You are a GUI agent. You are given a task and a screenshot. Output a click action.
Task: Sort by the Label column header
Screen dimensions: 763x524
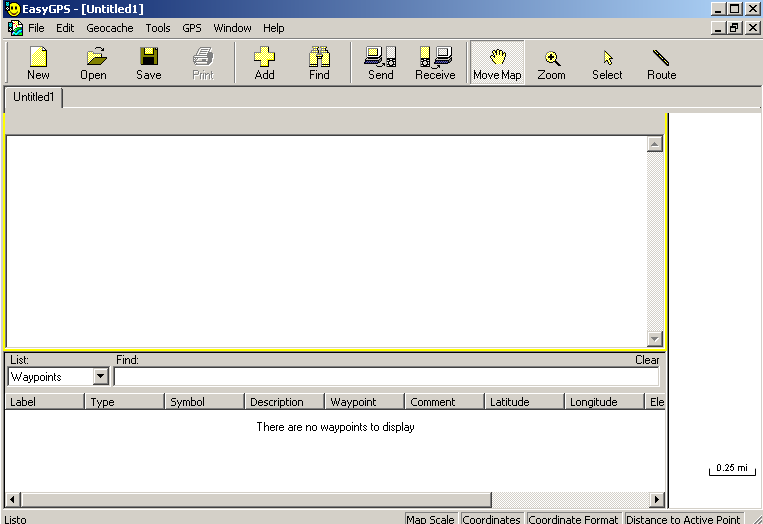[x=44, y=402]
